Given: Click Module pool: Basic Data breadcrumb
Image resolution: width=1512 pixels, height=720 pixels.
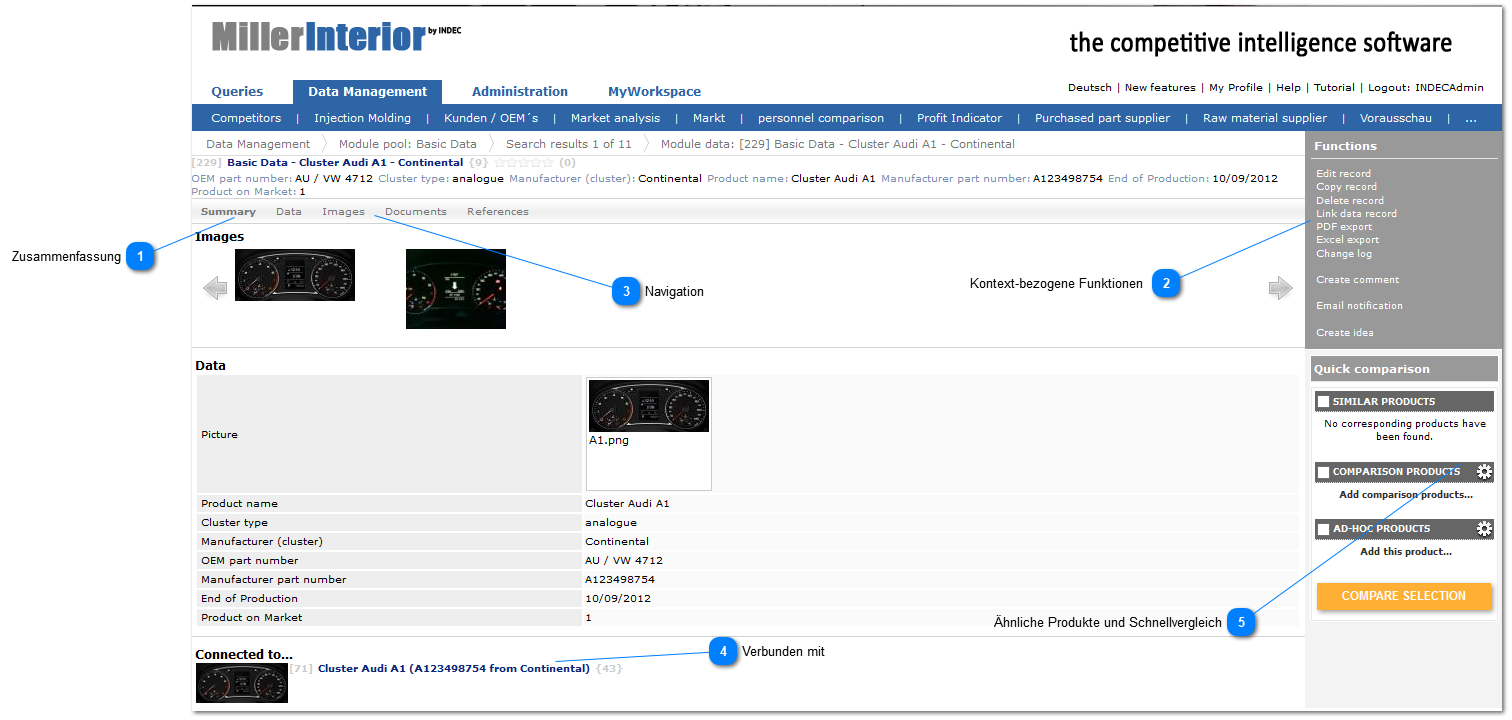Looking at the screenshot, I should click(x=408, y=144).
